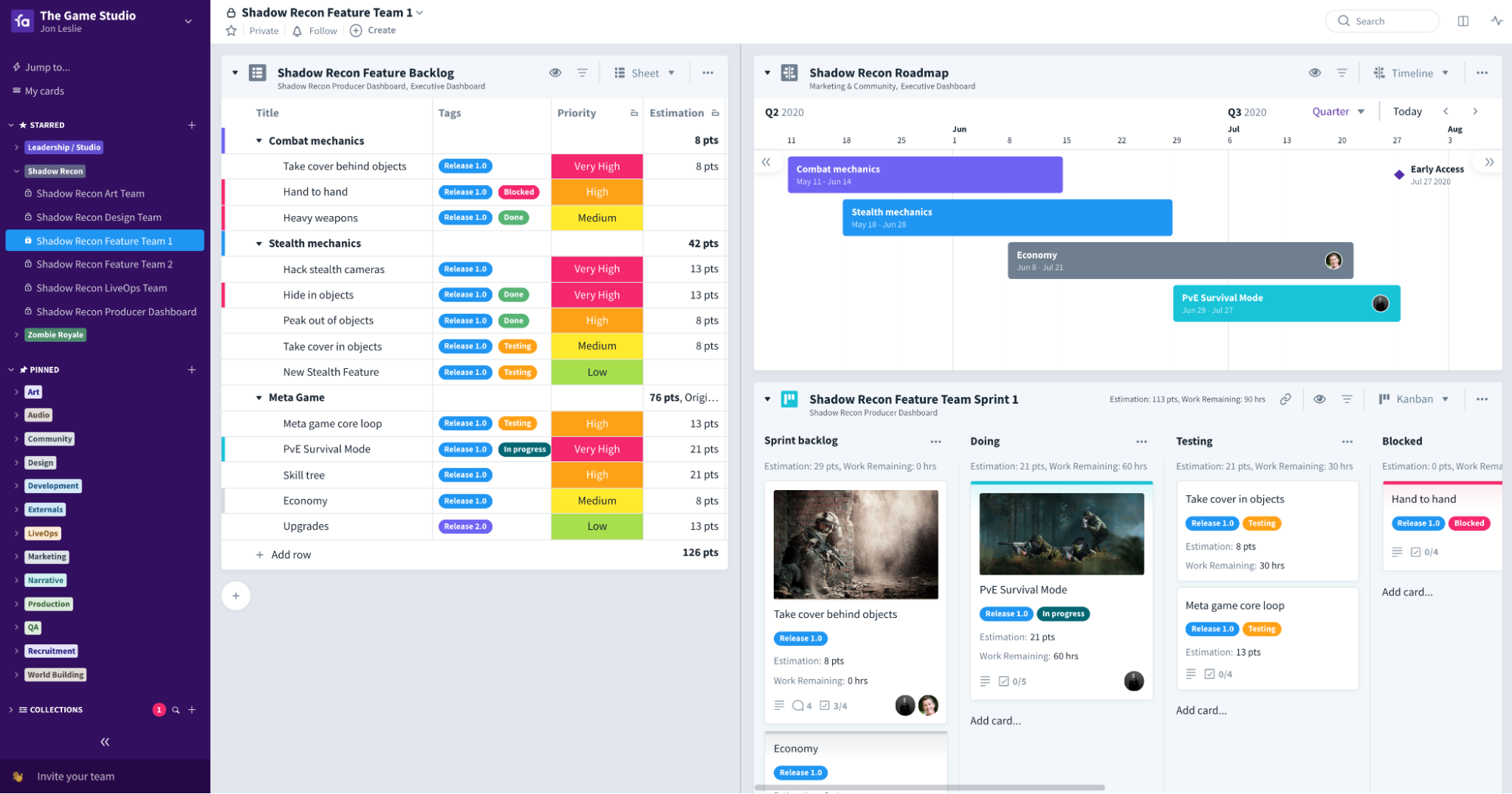The height and width of the screenshot is (794, 1512).
Task: Click the Early Access milestone marker
Action: tap(1399, 174)
